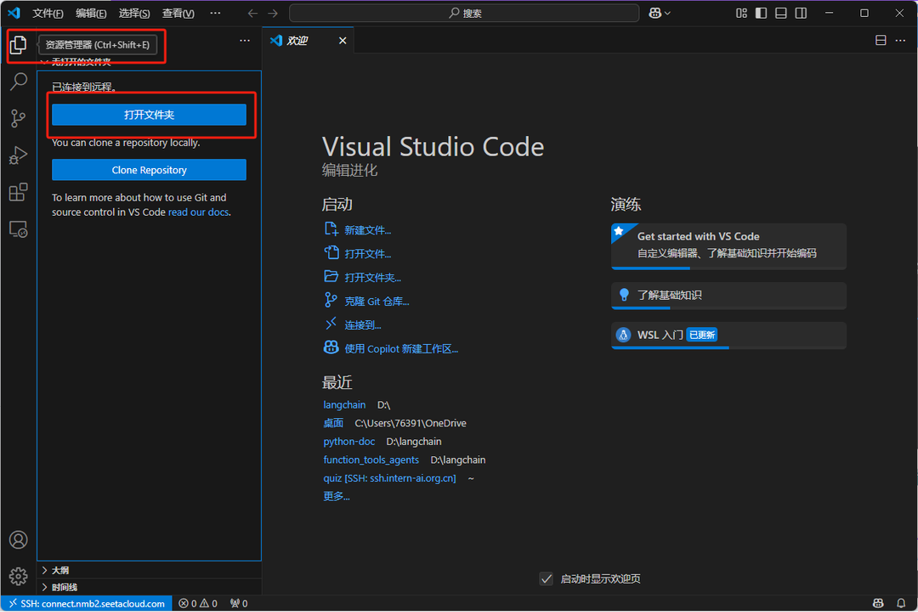Open the 选择(S) menu

[134, 13]
